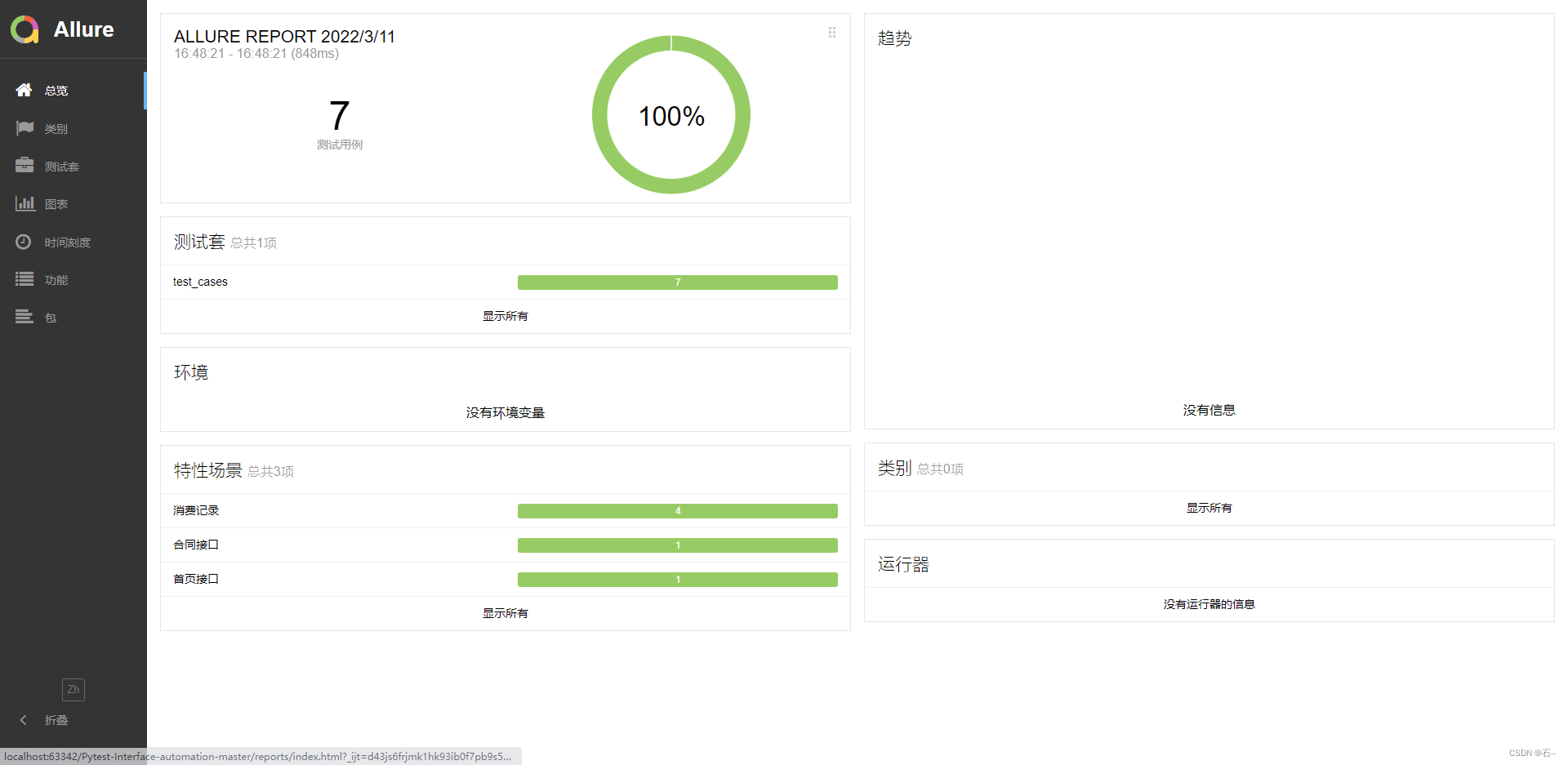Click the Allure title text
The image size is (1568, 765).
tap(83, 29)
